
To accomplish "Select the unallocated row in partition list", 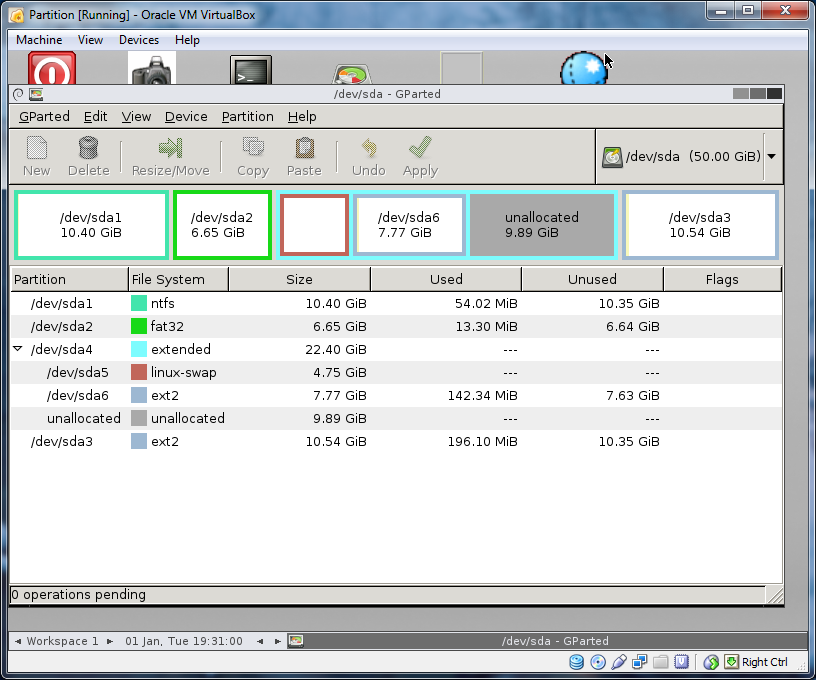I will click(x=396, y=418).
